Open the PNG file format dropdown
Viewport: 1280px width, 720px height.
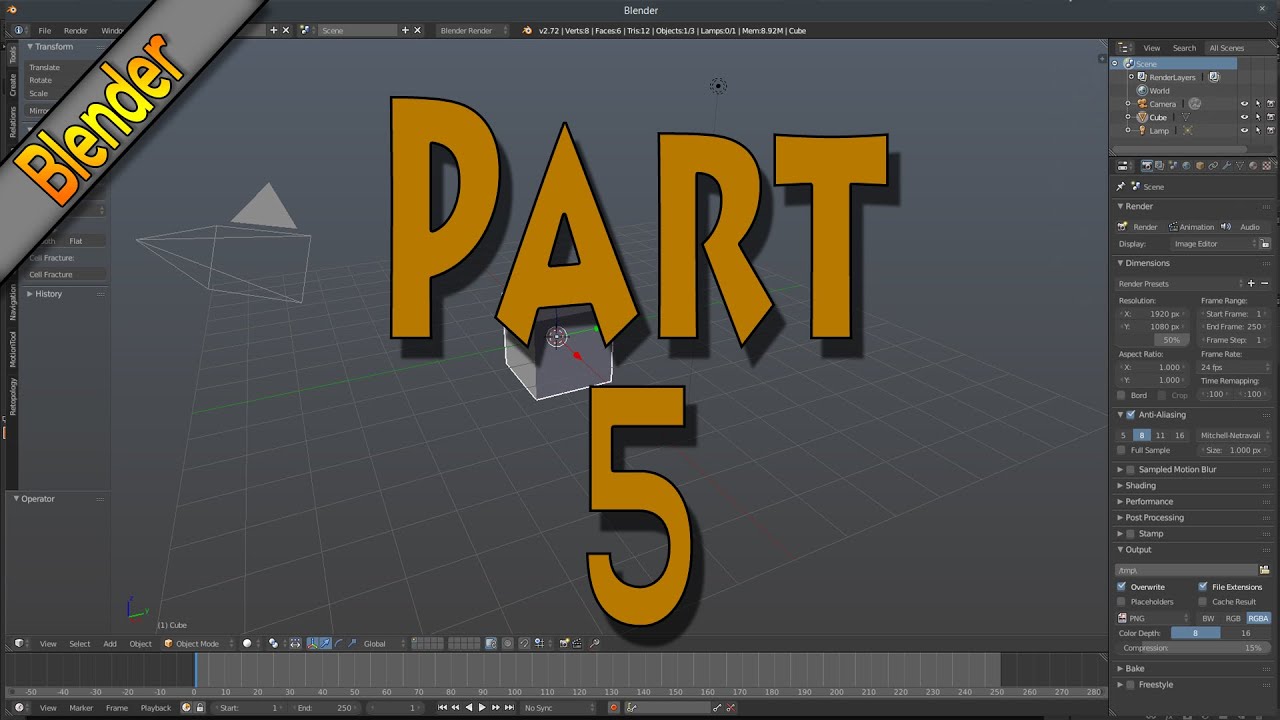1154,618
